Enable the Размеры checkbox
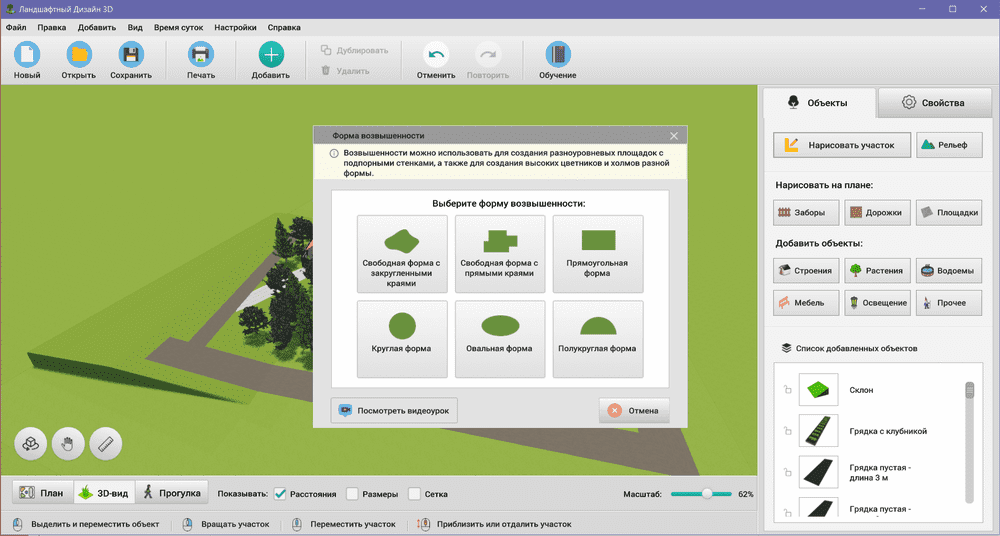The image size is (1000, 536). coord(352,494)
